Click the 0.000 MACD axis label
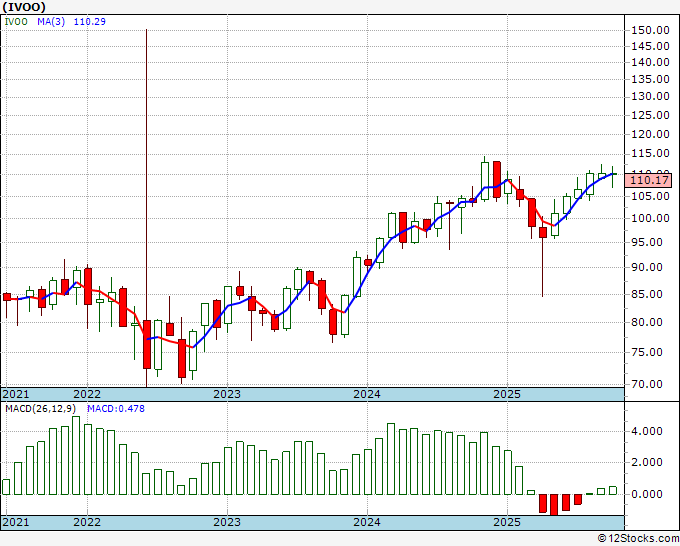This screenshot has width=680, height=546. point(647,494)
